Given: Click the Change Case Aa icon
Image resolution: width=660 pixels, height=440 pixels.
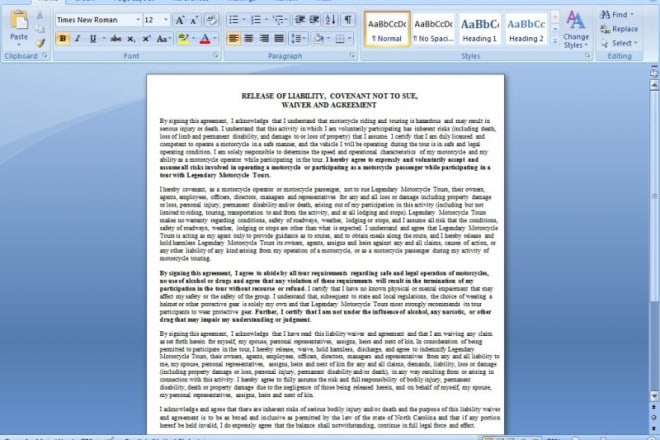Looking at the screenshot, I should point(162,39).
